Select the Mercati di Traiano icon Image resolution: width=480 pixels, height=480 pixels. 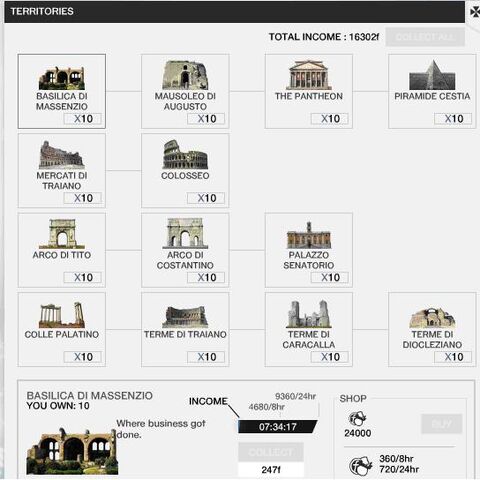[62, 154]
